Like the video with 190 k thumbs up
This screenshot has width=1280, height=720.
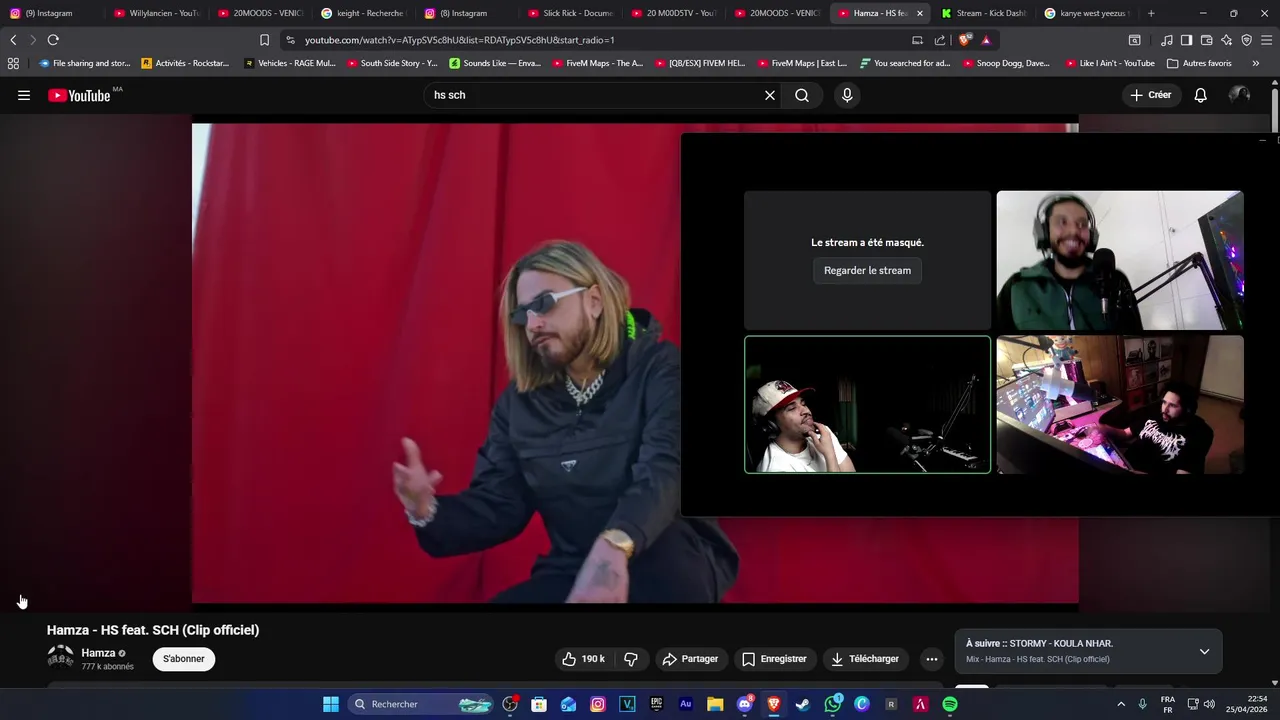tap(584, 659)
